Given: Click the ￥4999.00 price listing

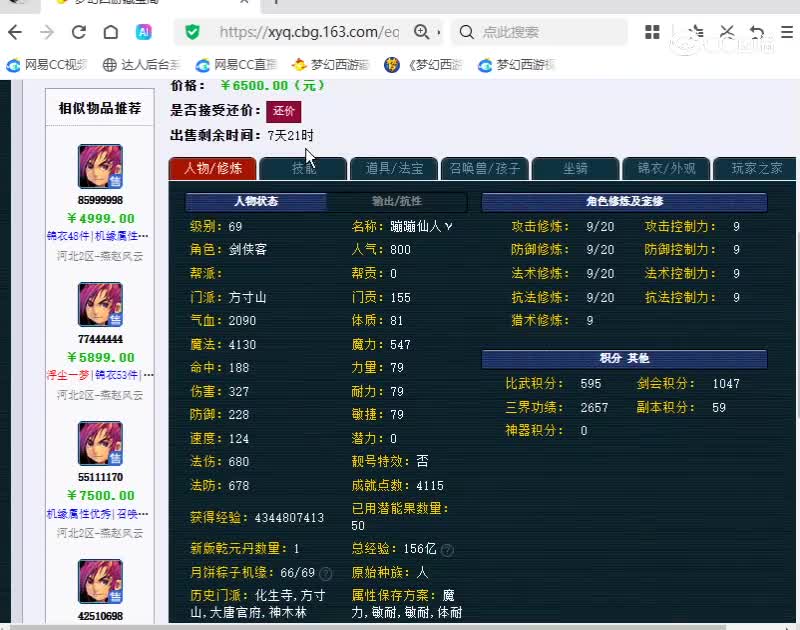Looking at the screenshot, I should point(101,218).
